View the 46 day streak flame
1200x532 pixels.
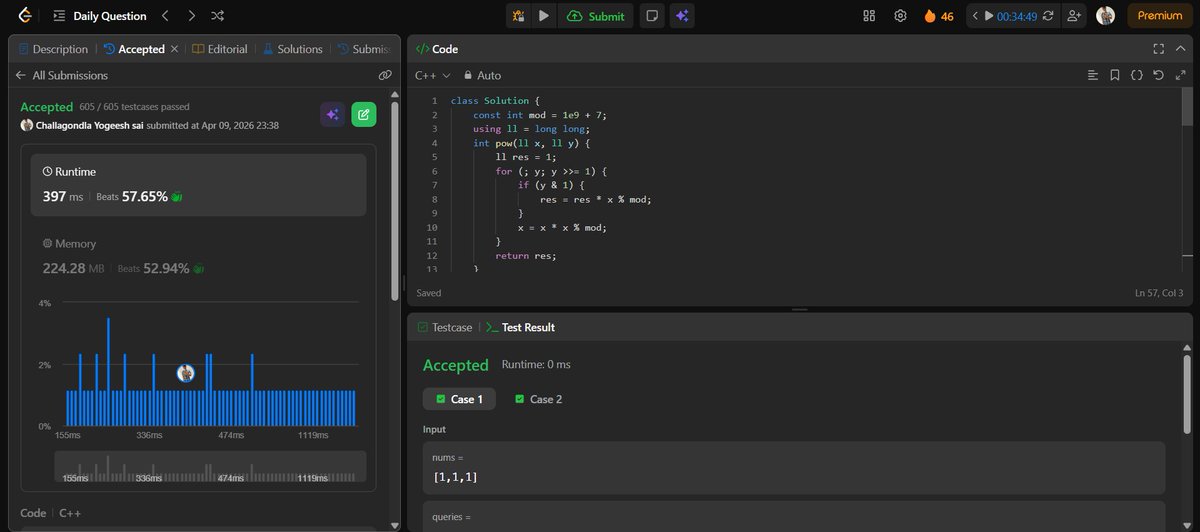938,16
